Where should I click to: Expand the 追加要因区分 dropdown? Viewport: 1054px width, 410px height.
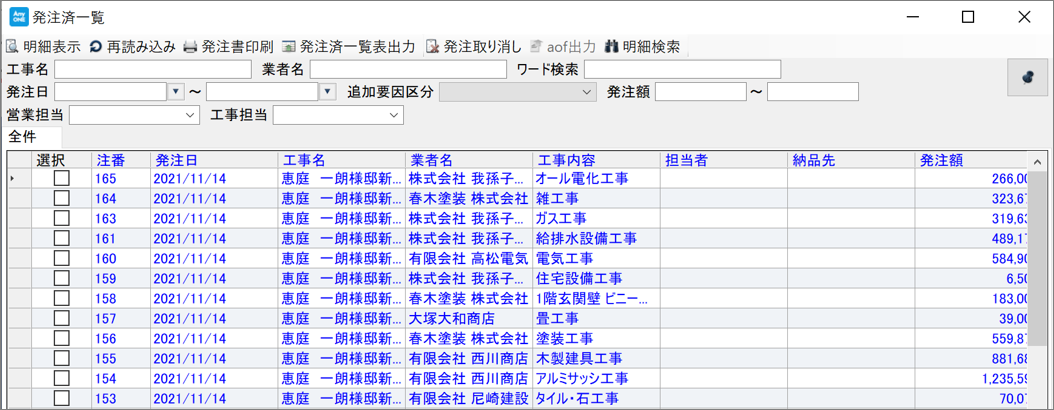tap(587, 91)
